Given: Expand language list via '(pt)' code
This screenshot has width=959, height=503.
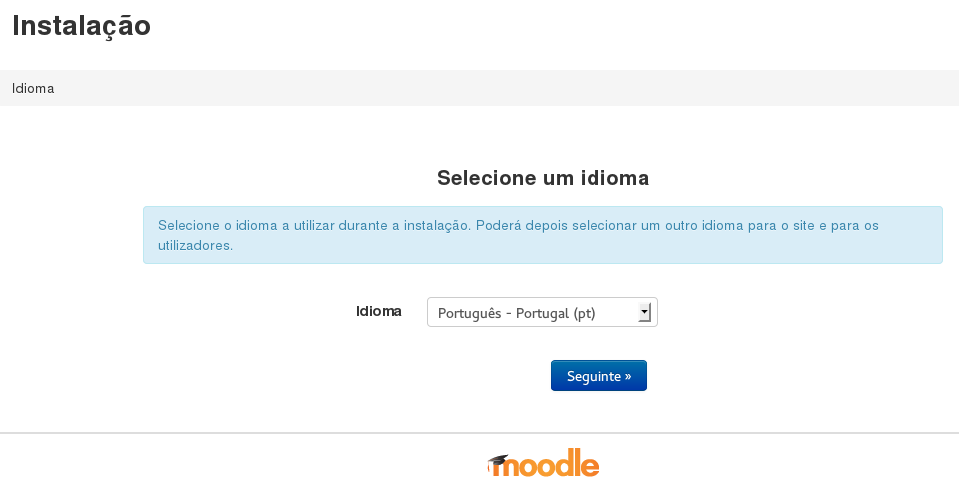Looking at the screenshot, I should click(584, 313).
